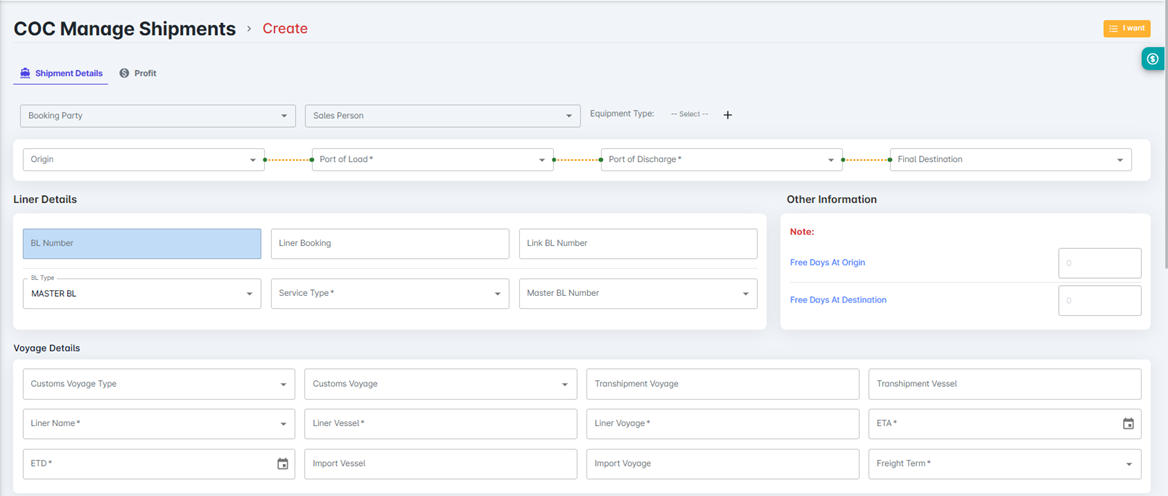
Task: Click the orange I want button
Action: tap(1126, 29)
